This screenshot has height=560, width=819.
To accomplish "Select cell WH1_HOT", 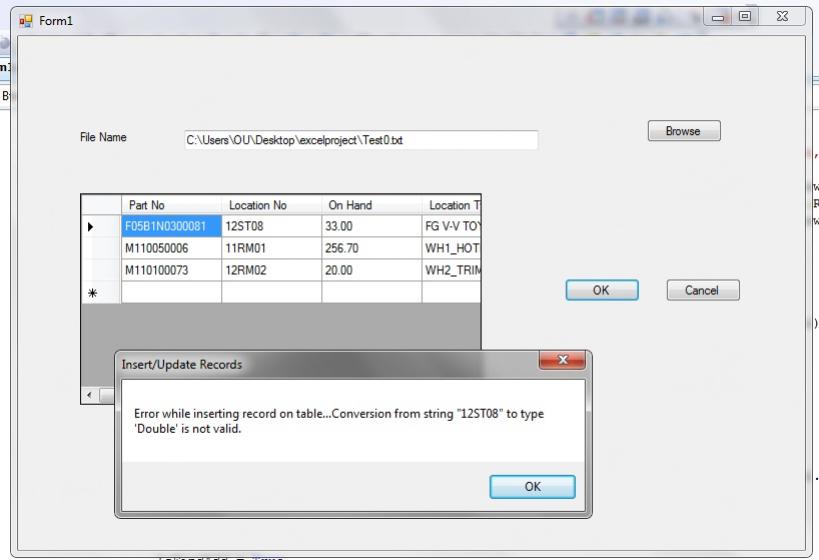I will click(451, 248).
